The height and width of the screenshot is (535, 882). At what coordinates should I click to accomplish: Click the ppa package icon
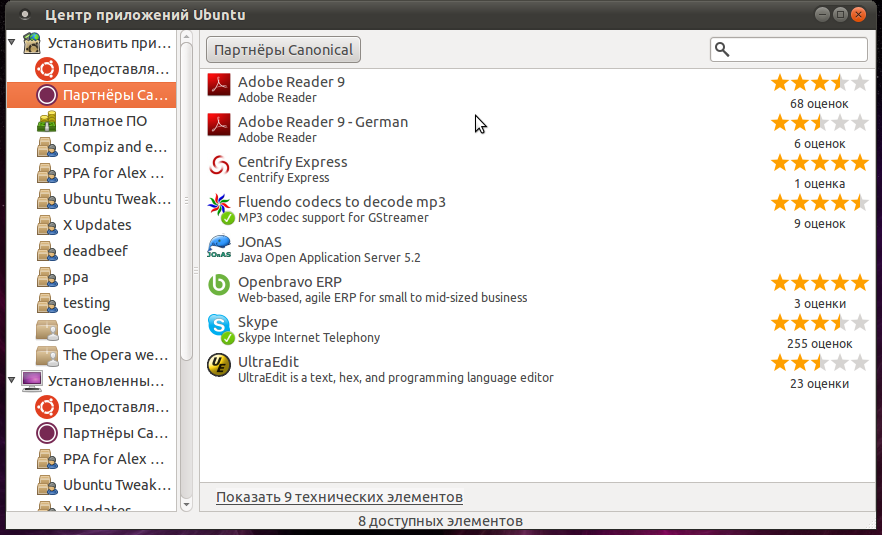pos(47,277)
